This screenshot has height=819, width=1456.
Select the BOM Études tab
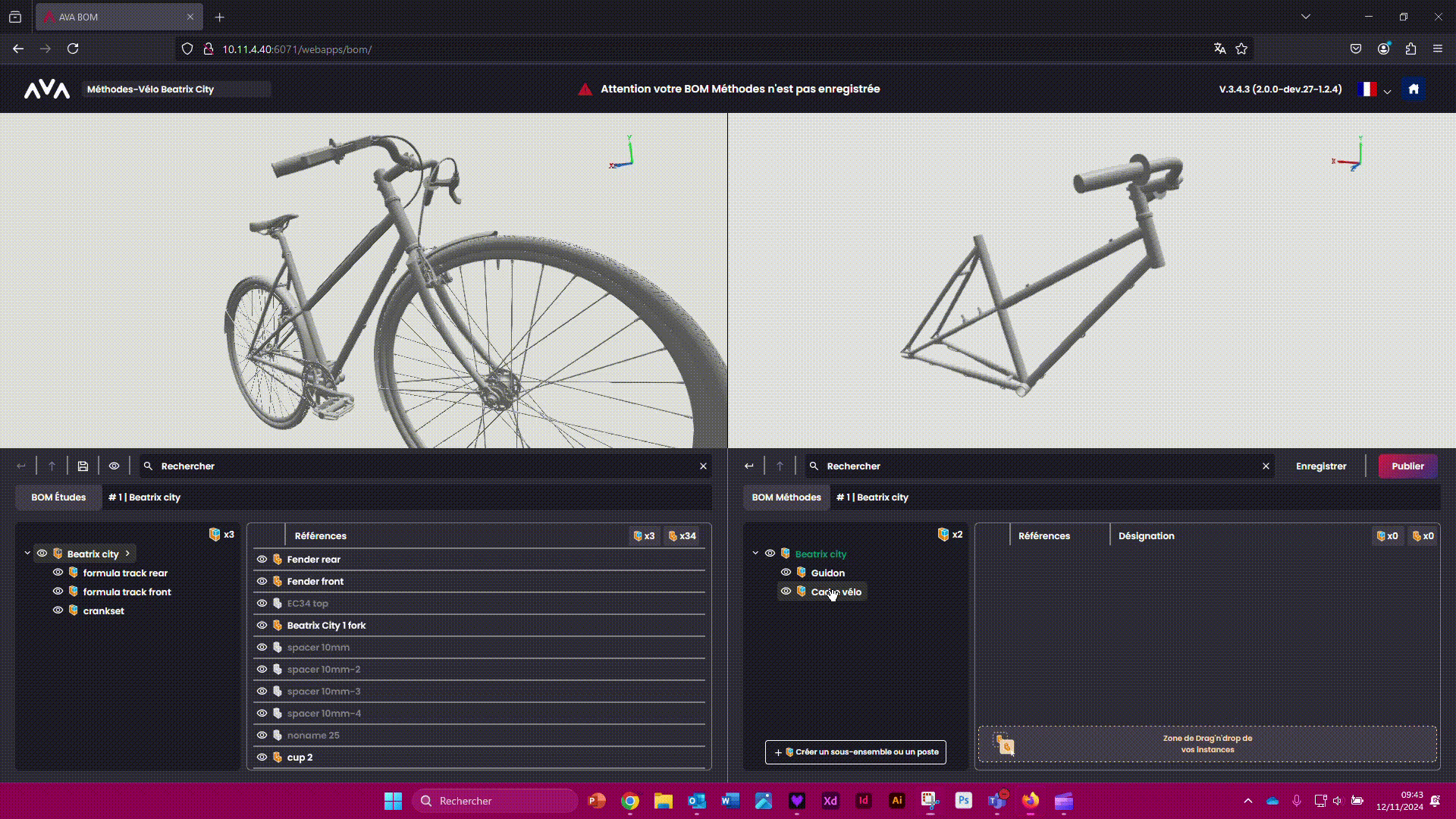coord(58,497)
